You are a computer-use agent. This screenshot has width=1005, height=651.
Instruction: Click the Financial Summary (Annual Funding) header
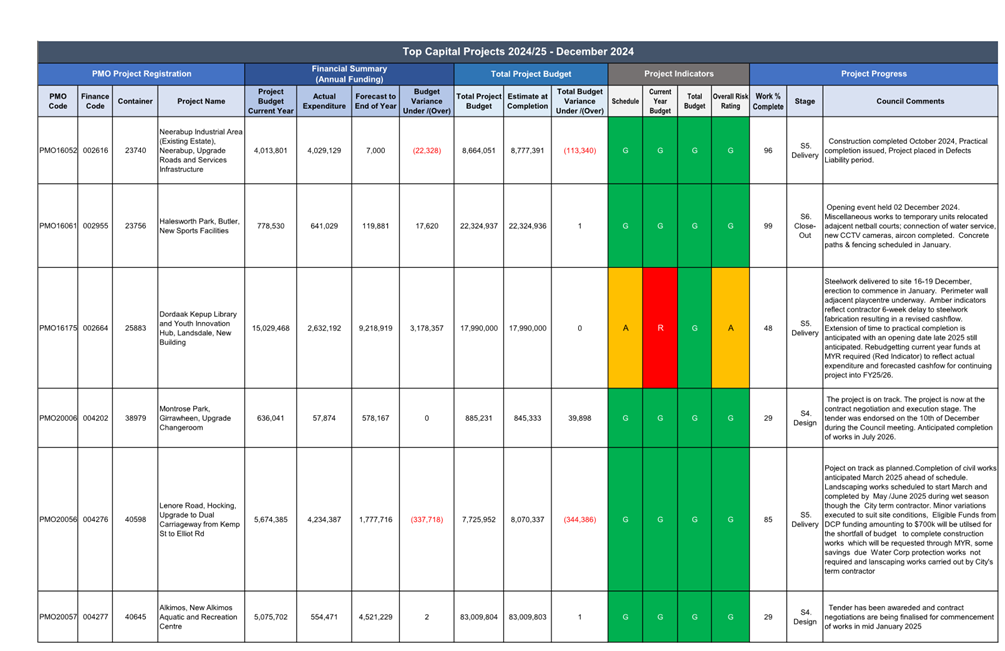click(349, 74)
